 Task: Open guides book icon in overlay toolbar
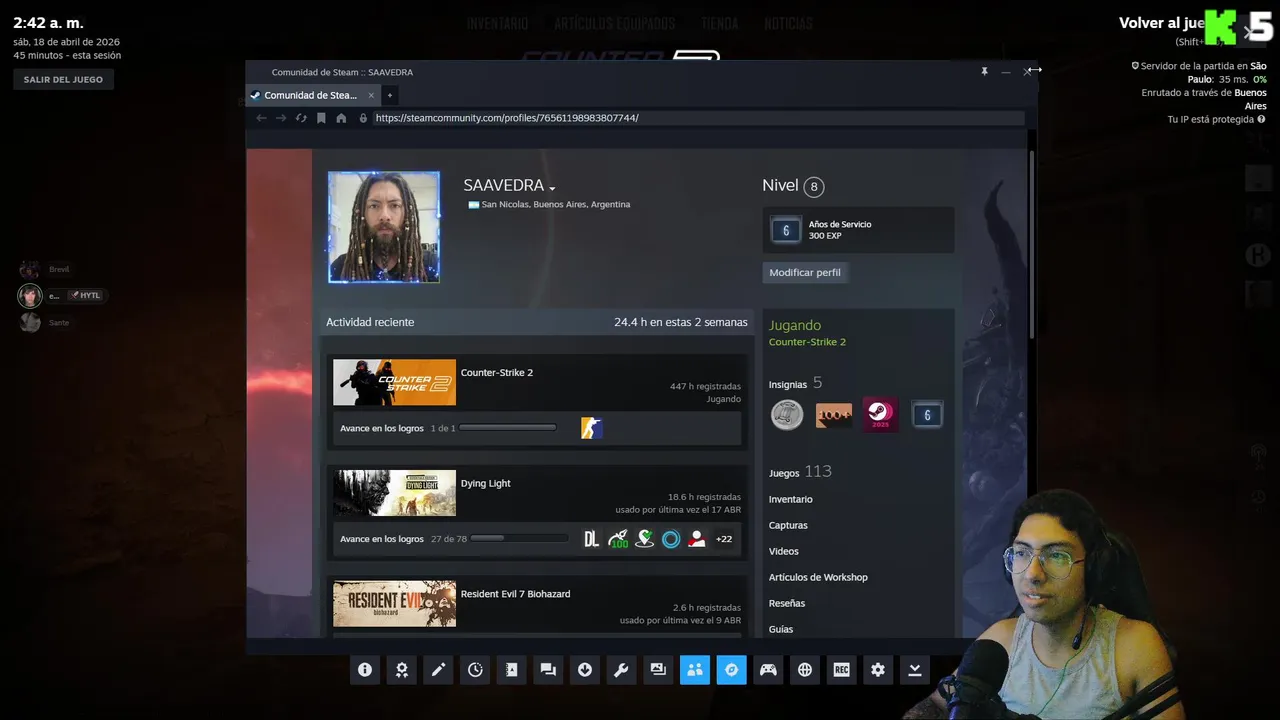click(511, 670)
